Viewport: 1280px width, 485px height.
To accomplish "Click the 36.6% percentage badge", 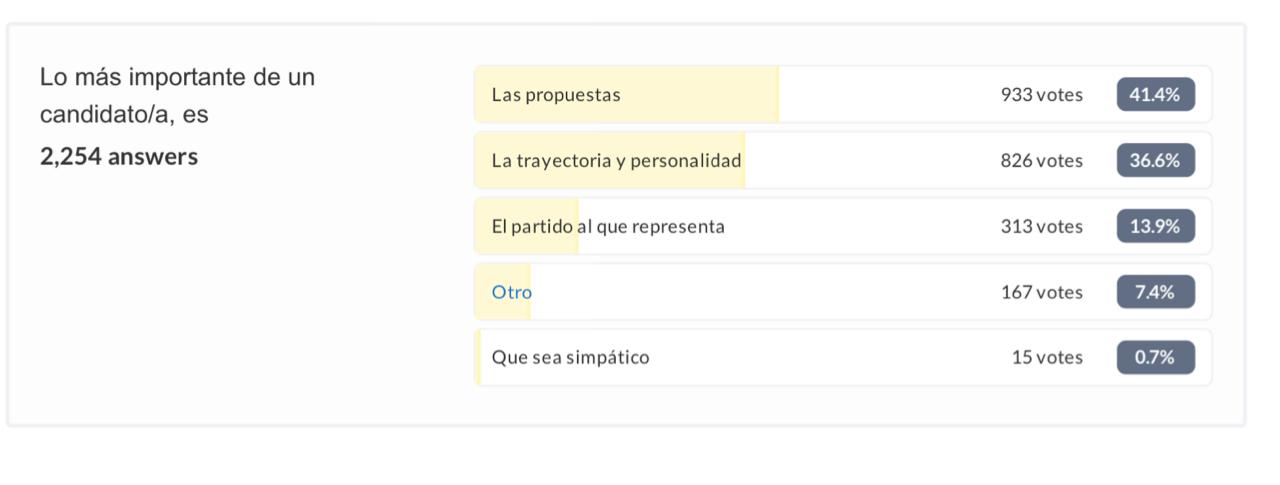I will (1155, 160).
